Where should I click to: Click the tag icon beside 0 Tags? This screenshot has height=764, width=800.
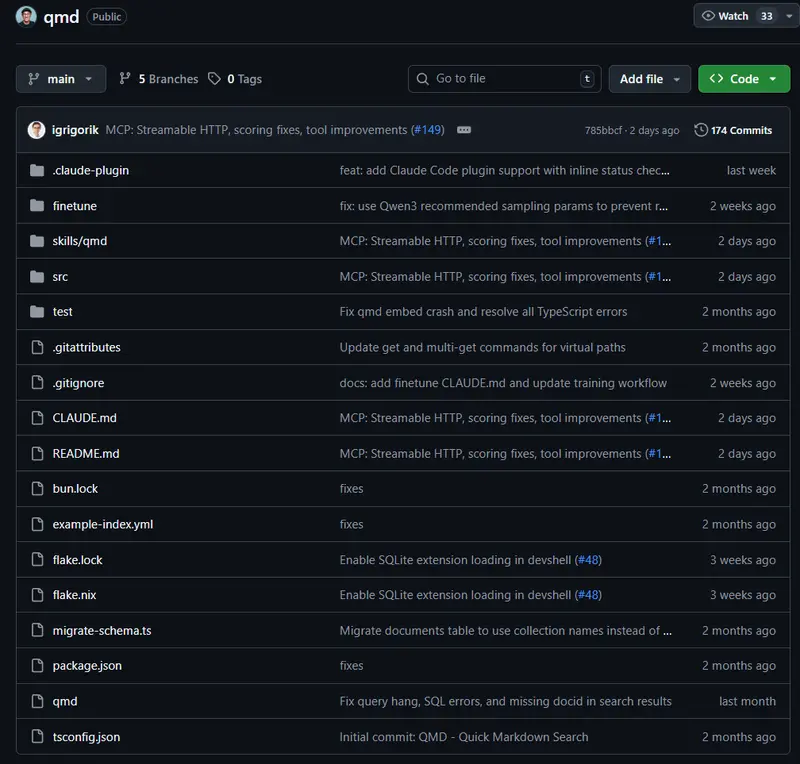pos(214,79)
